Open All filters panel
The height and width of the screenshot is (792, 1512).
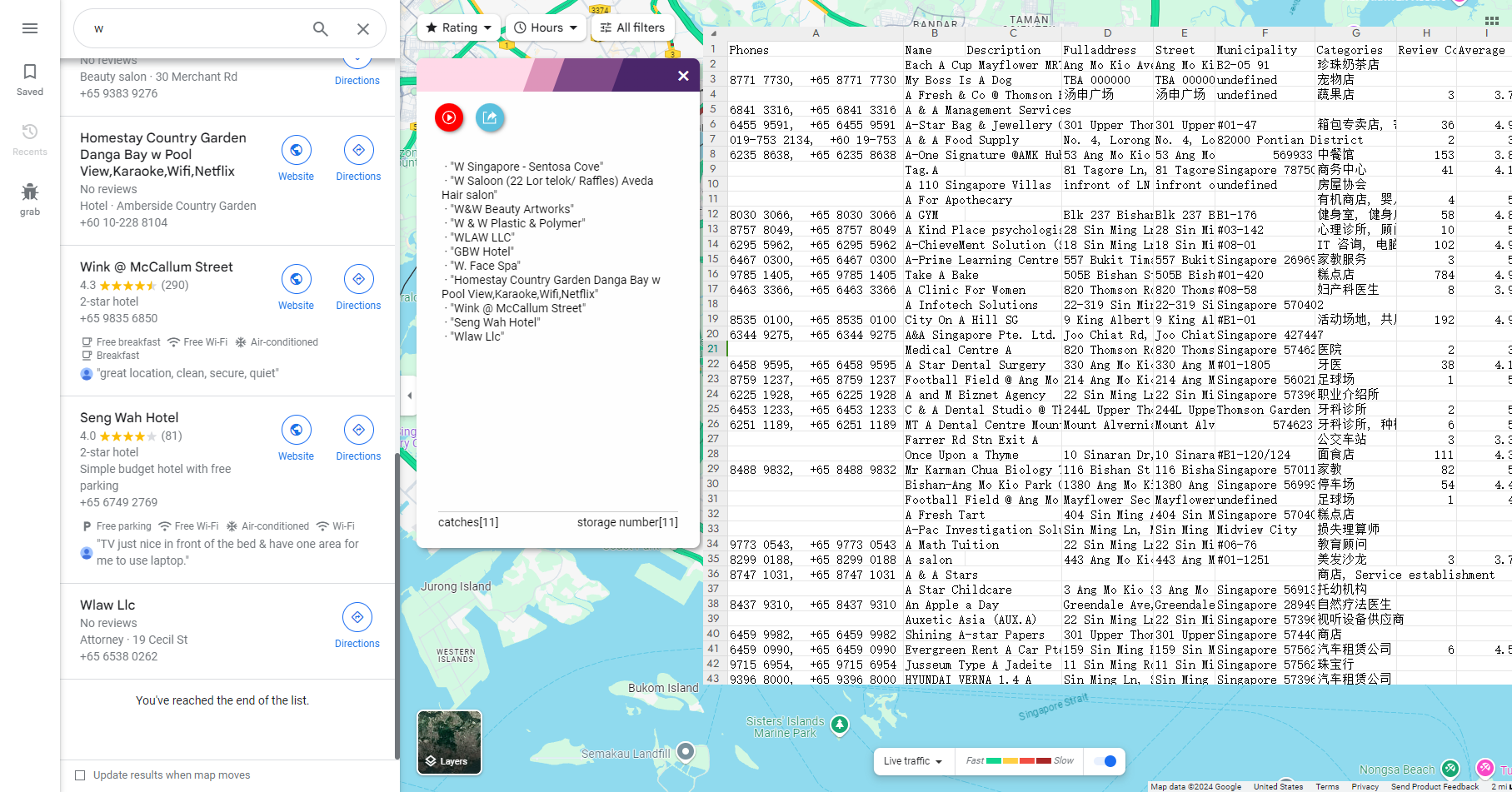point(632,27)
